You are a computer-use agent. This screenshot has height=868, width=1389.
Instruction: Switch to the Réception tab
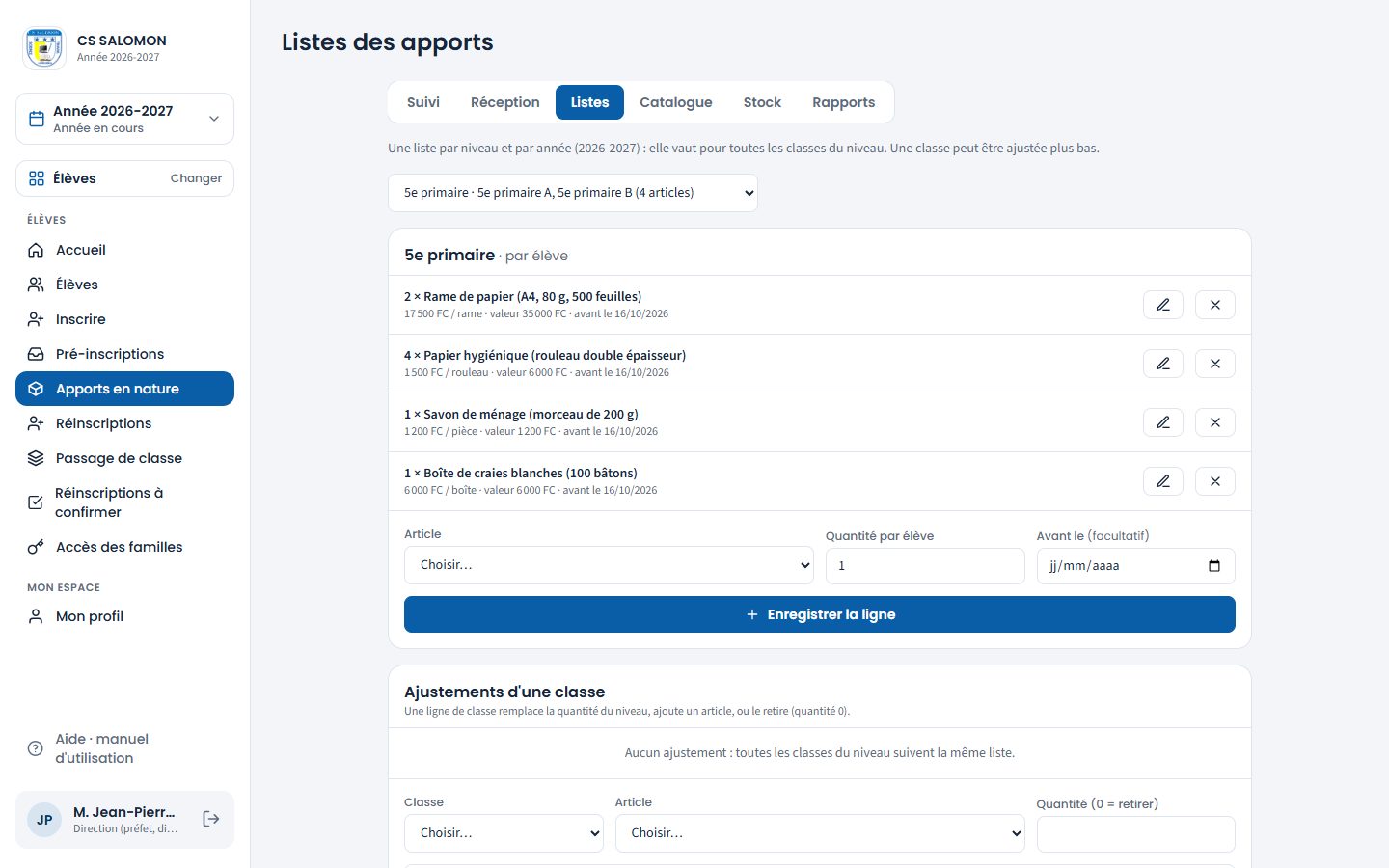[505, 102]
